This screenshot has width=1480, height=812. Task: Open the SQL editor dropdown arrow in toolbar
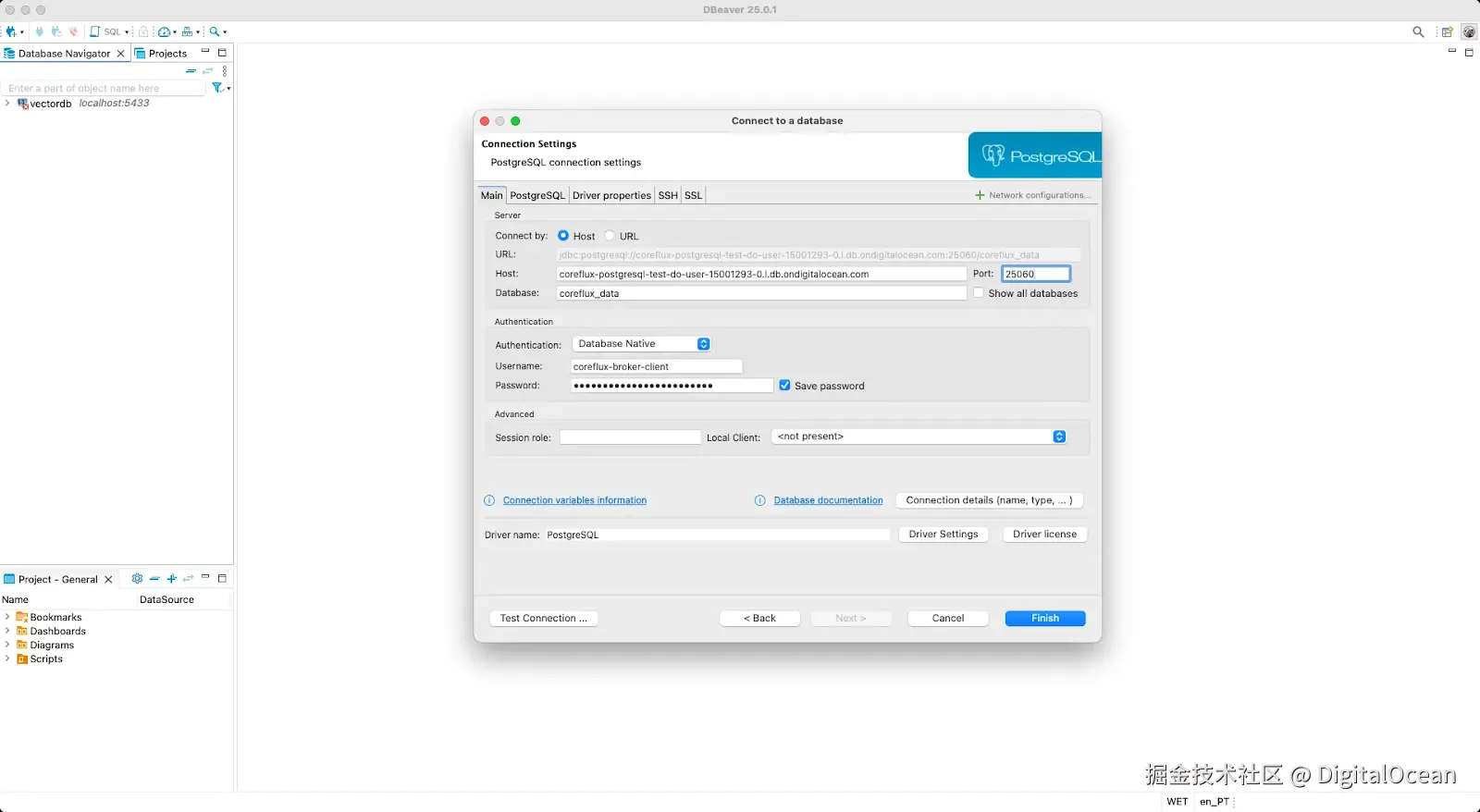[x=127, y=32]
